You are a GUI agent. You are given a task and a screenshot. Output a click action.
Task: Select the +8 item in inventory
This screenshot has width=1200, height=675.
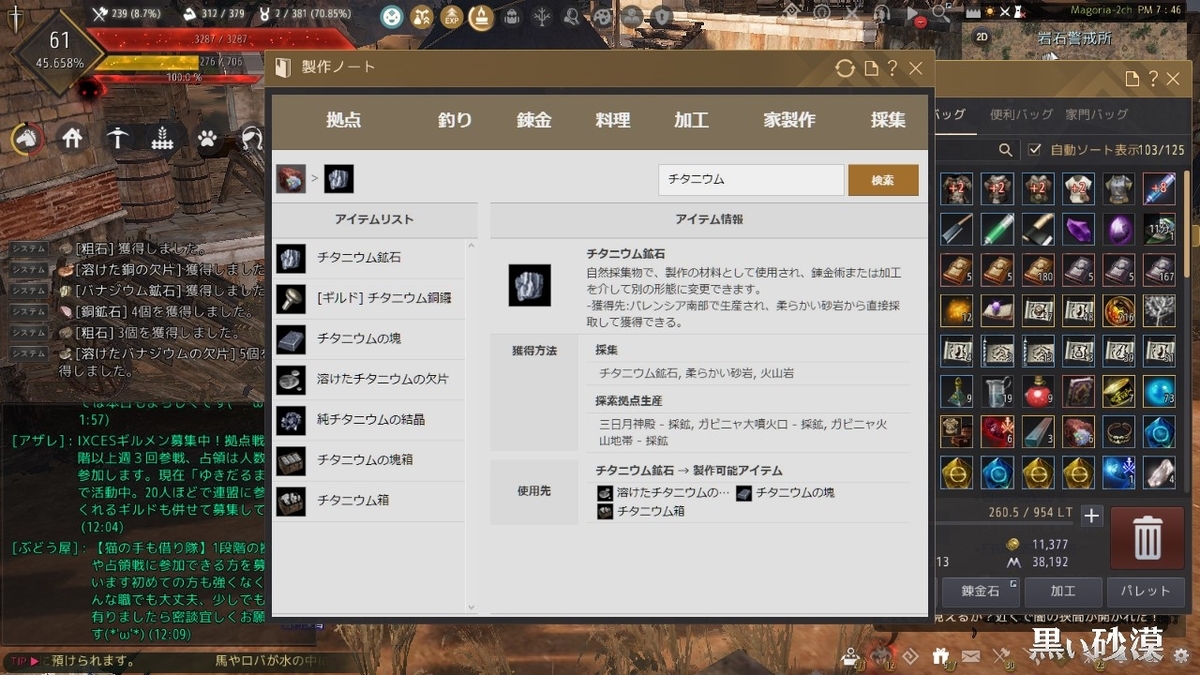[1160, 188]
